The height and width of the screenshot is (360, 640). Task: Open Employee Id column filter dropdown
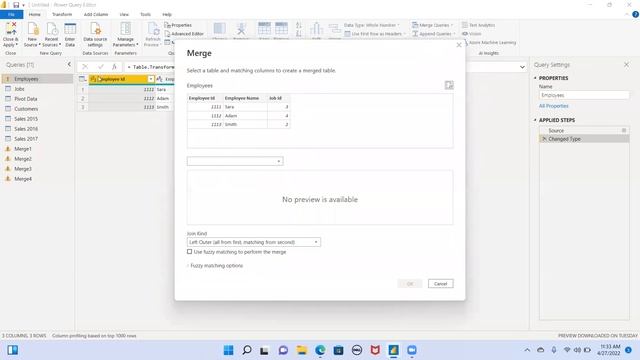click(151, 79)
